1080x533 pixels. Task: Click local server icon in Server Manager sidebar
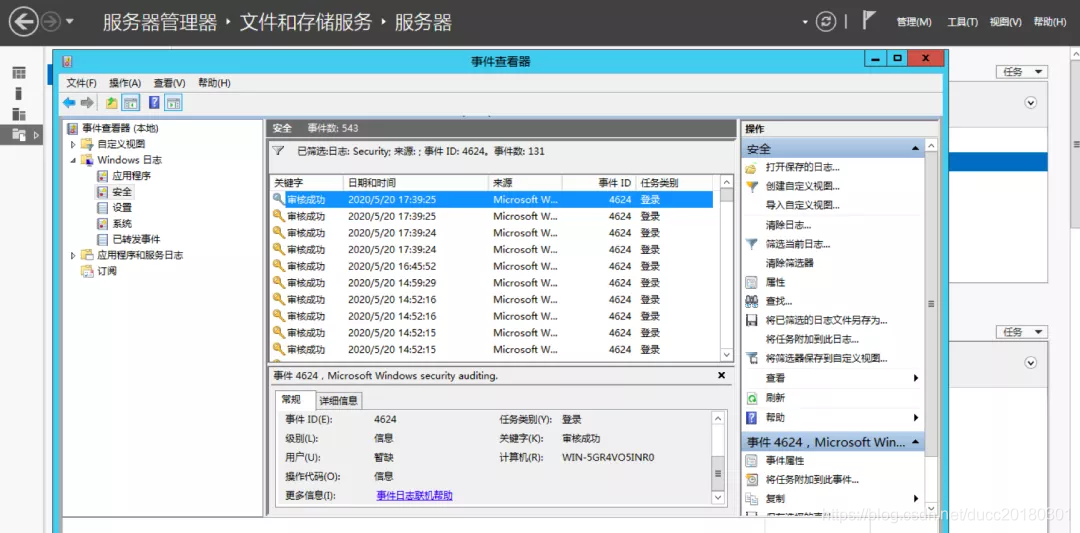19,94
